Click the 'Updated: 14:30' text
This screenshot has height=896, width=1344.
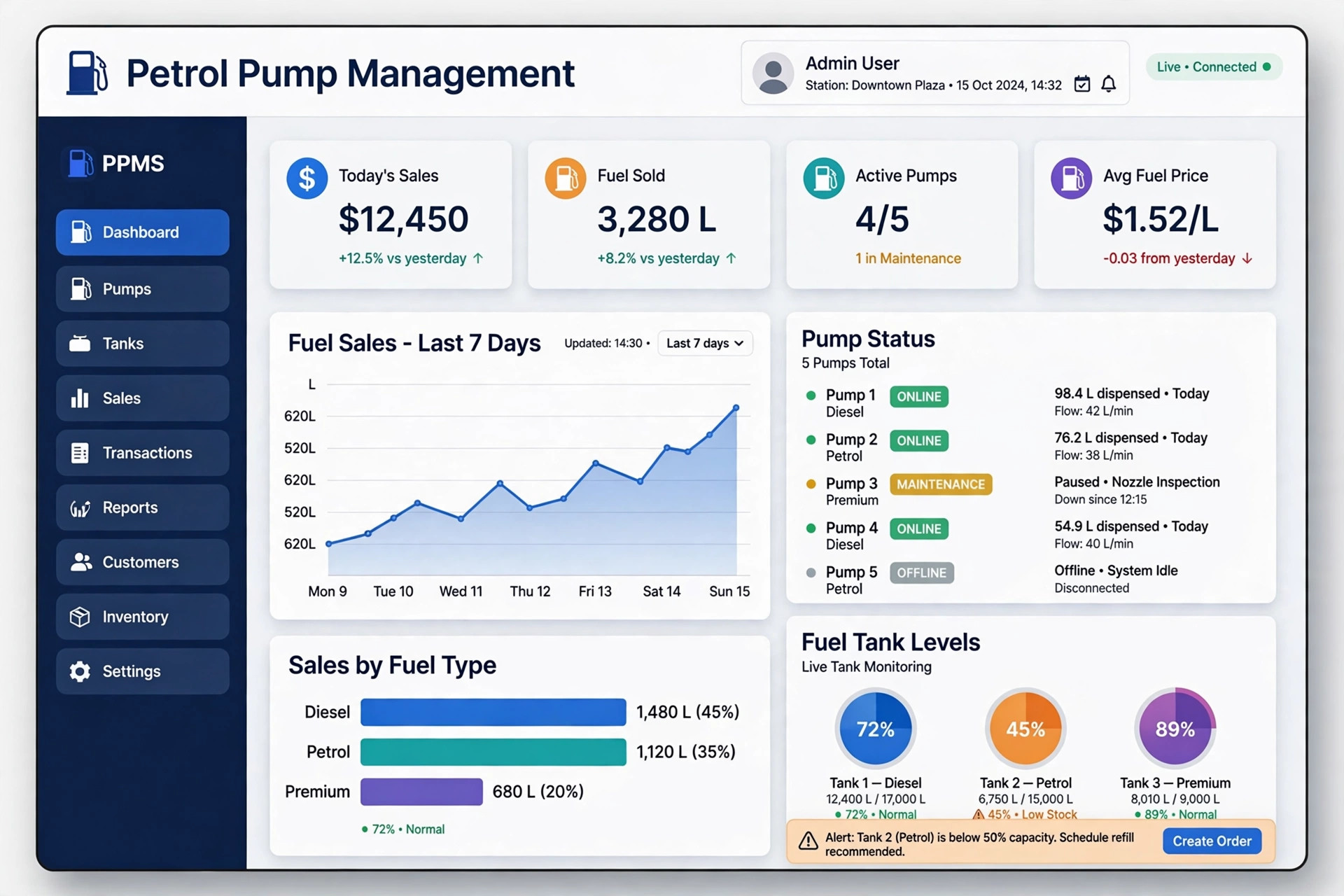tap(603, 343)
